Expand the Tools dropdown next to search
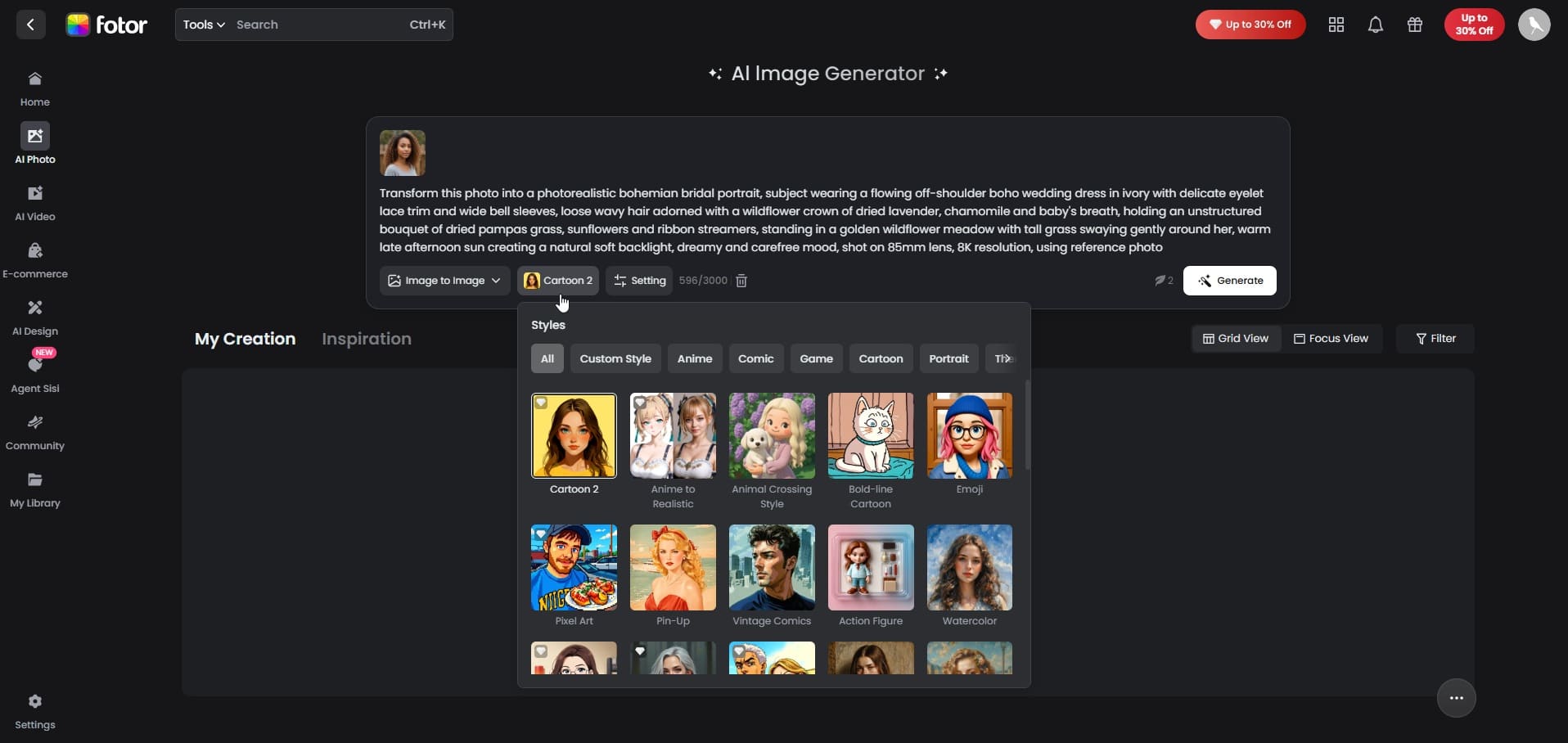Screen dimensions: 1568x743 (x=203, y=25)
